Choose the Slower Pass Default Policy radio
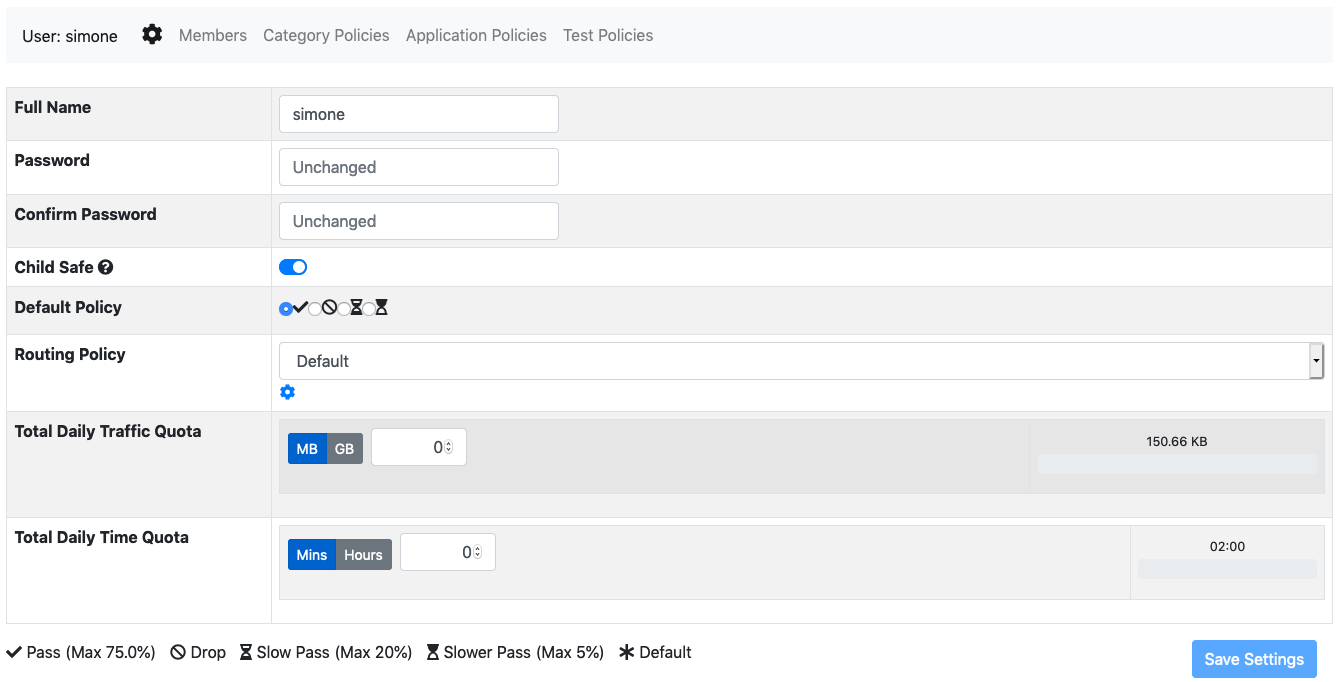 [x=369, y=309]
